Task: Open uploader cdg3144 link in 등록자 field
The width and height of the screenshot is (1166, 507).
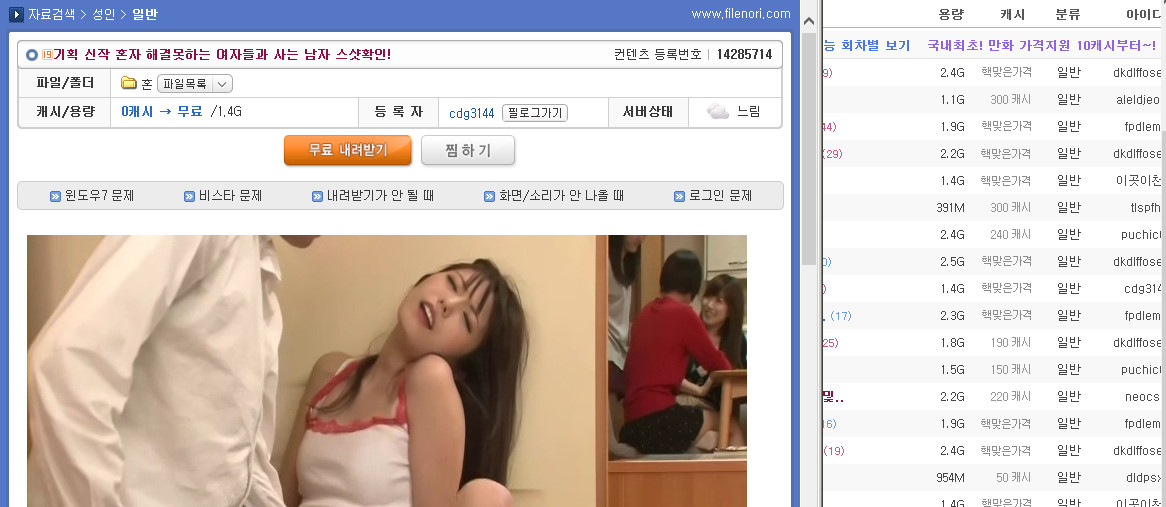Action: (x=471, y=113)
